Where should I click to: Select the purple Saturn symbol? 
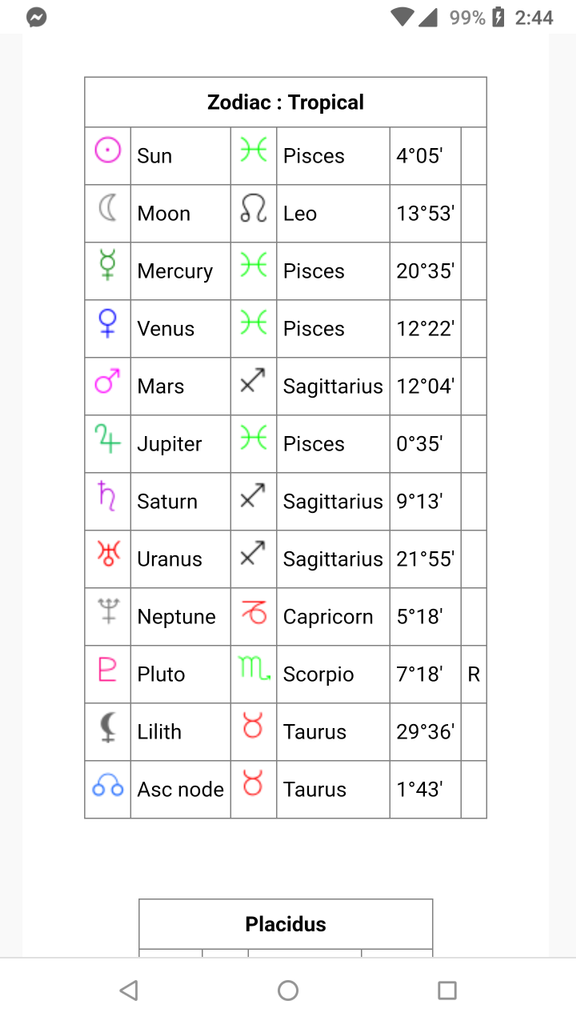106,496
